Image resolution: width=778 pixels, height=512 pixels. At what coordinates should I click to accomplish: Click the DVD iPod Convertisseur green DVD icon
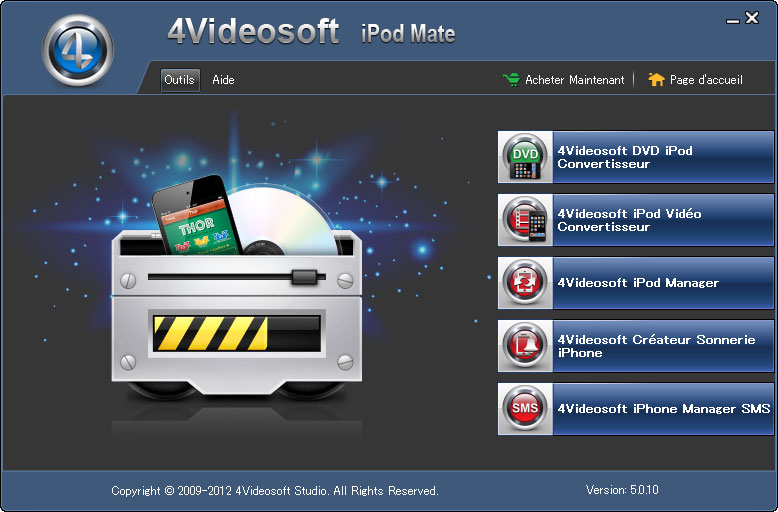tap(525, 157)
